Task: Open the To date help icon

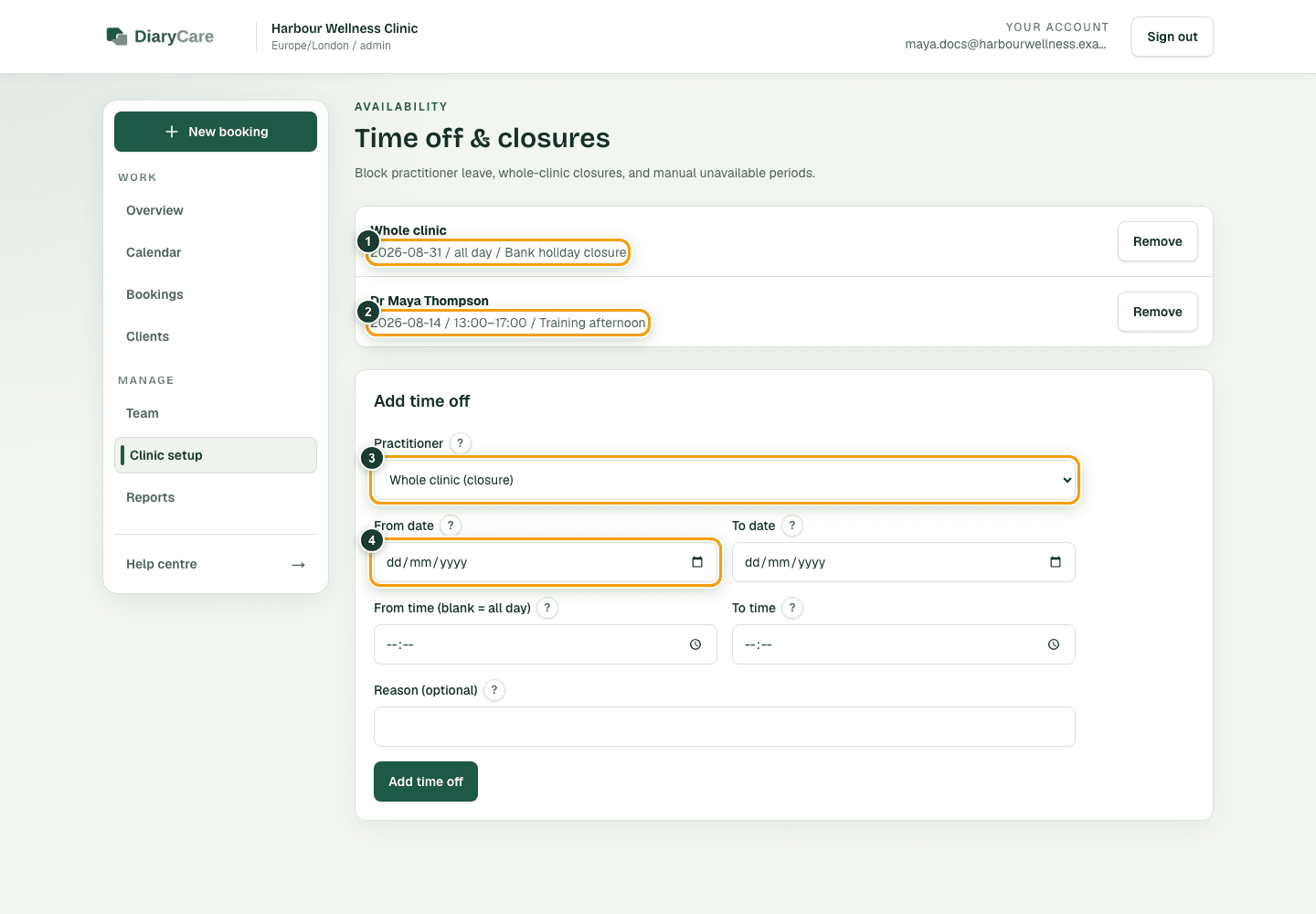Action: [x=792, y=526]
